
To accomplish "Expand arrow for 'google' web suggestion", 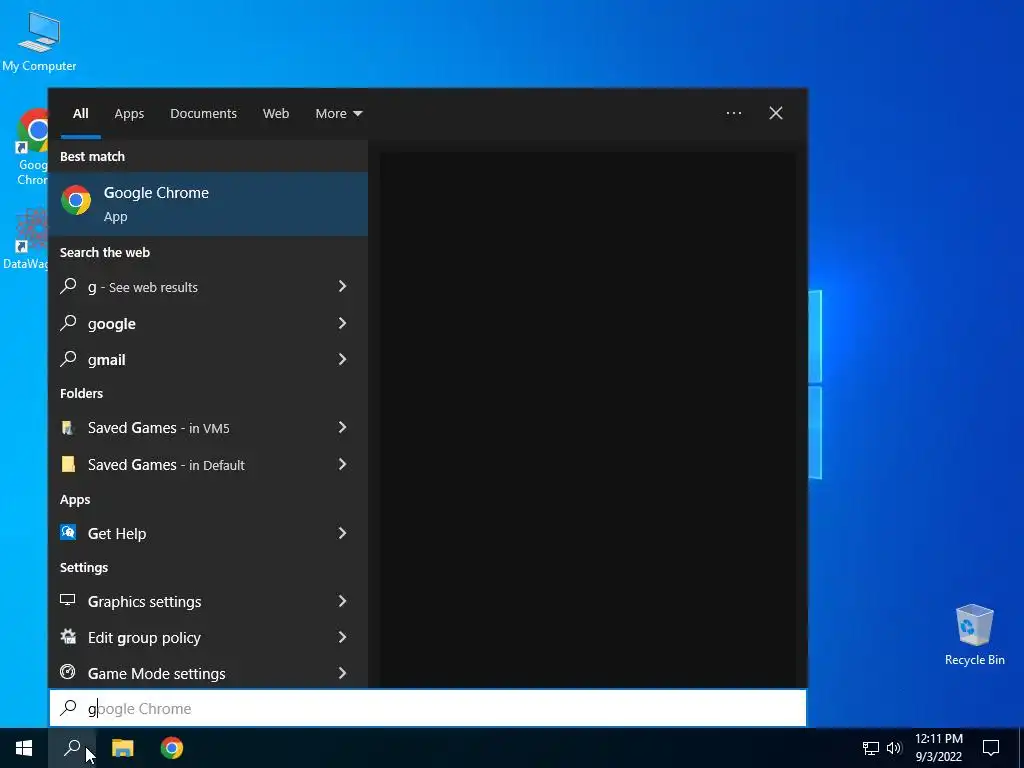I will [342, 323].
